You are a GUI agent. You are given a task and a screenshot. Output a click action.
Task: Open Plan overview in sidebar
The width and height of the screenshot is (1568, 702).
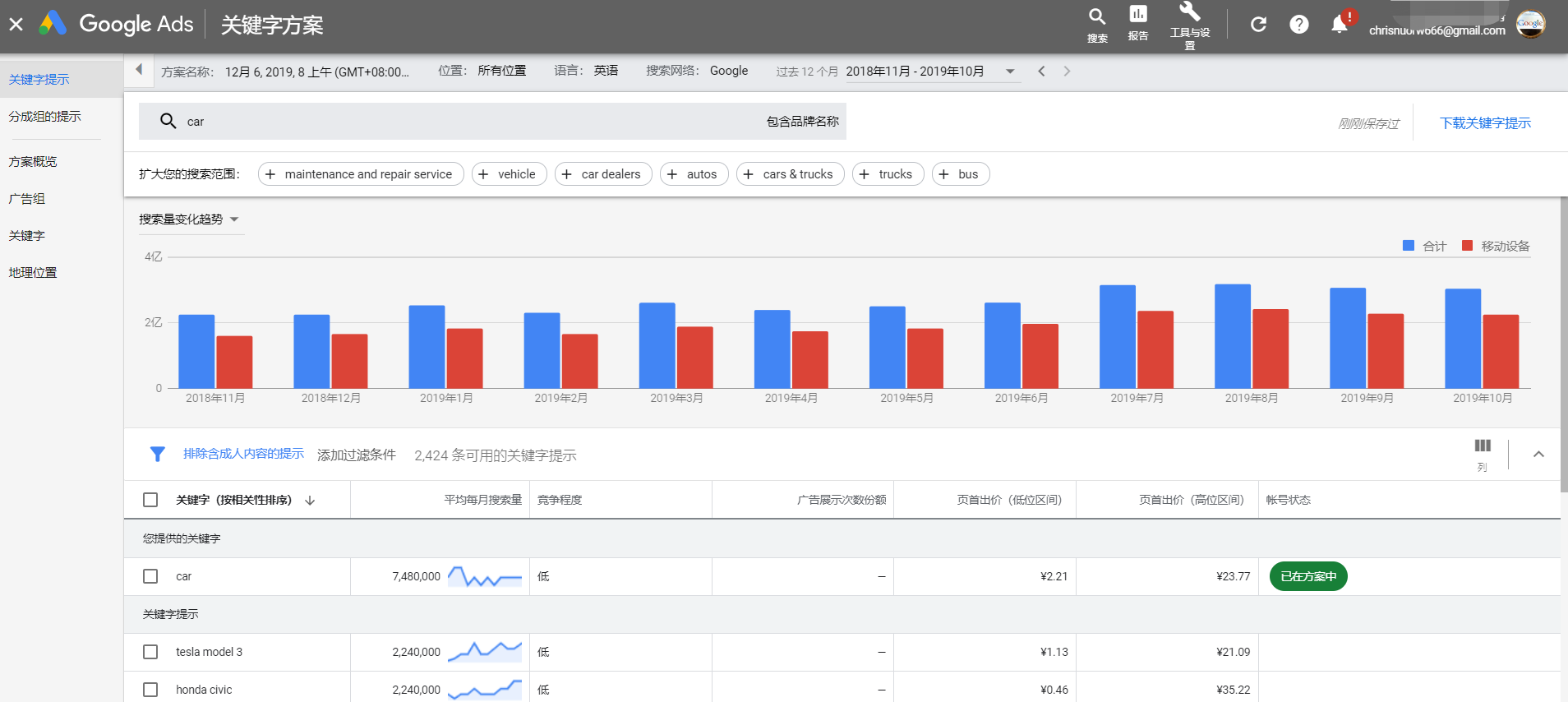pos(33,162)
